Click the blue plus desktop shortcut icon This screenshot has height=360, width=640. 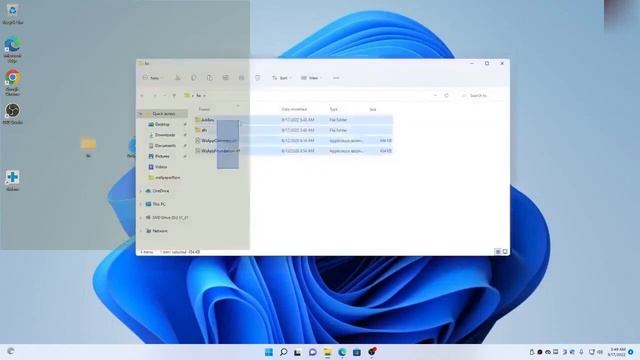tap(13, 180)
